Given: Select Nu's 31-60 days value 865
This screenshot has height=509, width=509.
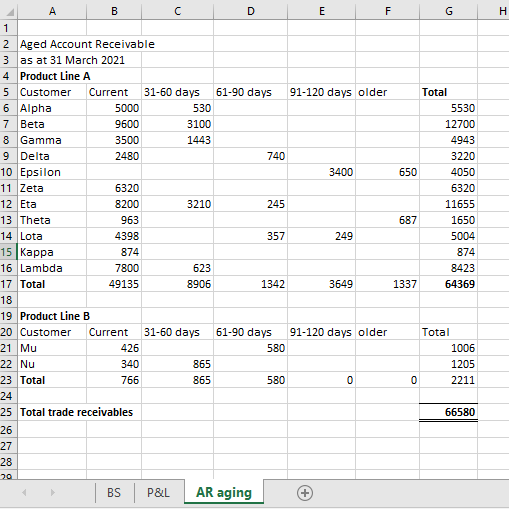Looking at the screenshot, I should (177, 364).
